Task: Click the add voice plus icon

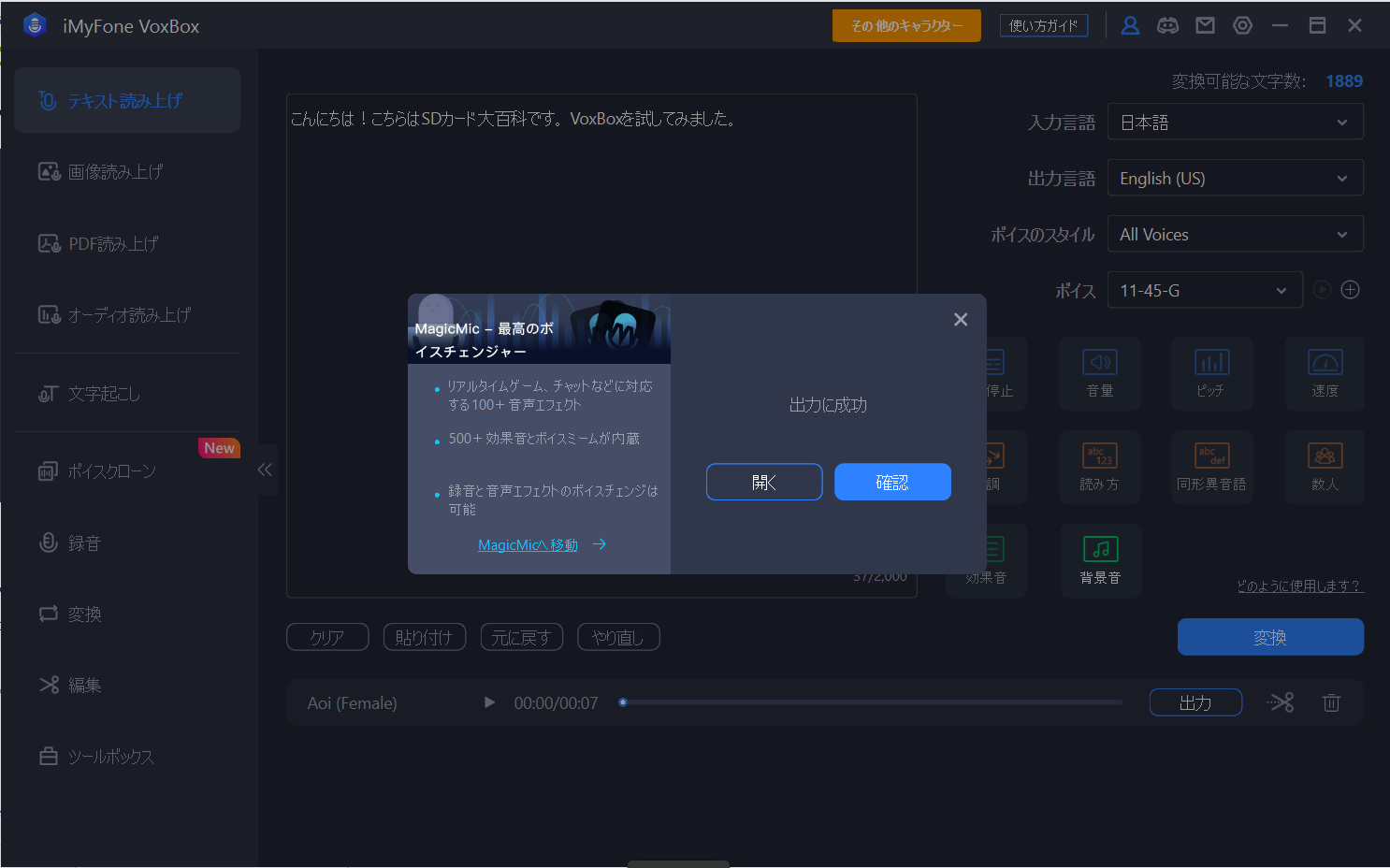Action: 1350,290
